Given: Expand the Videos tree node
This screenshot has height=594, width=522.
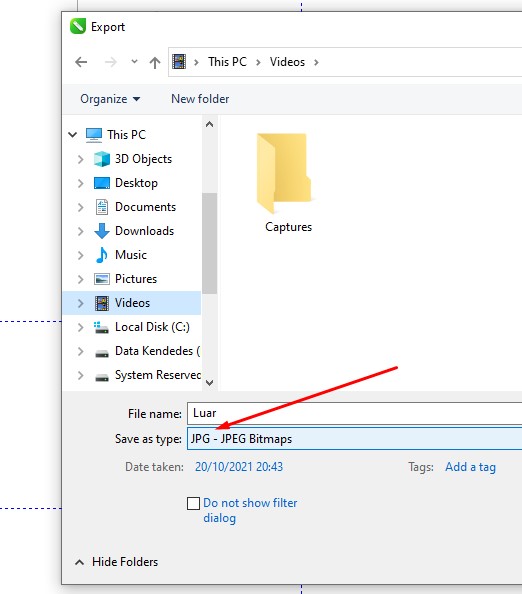Looking at the screenshot, I should 80,303.
